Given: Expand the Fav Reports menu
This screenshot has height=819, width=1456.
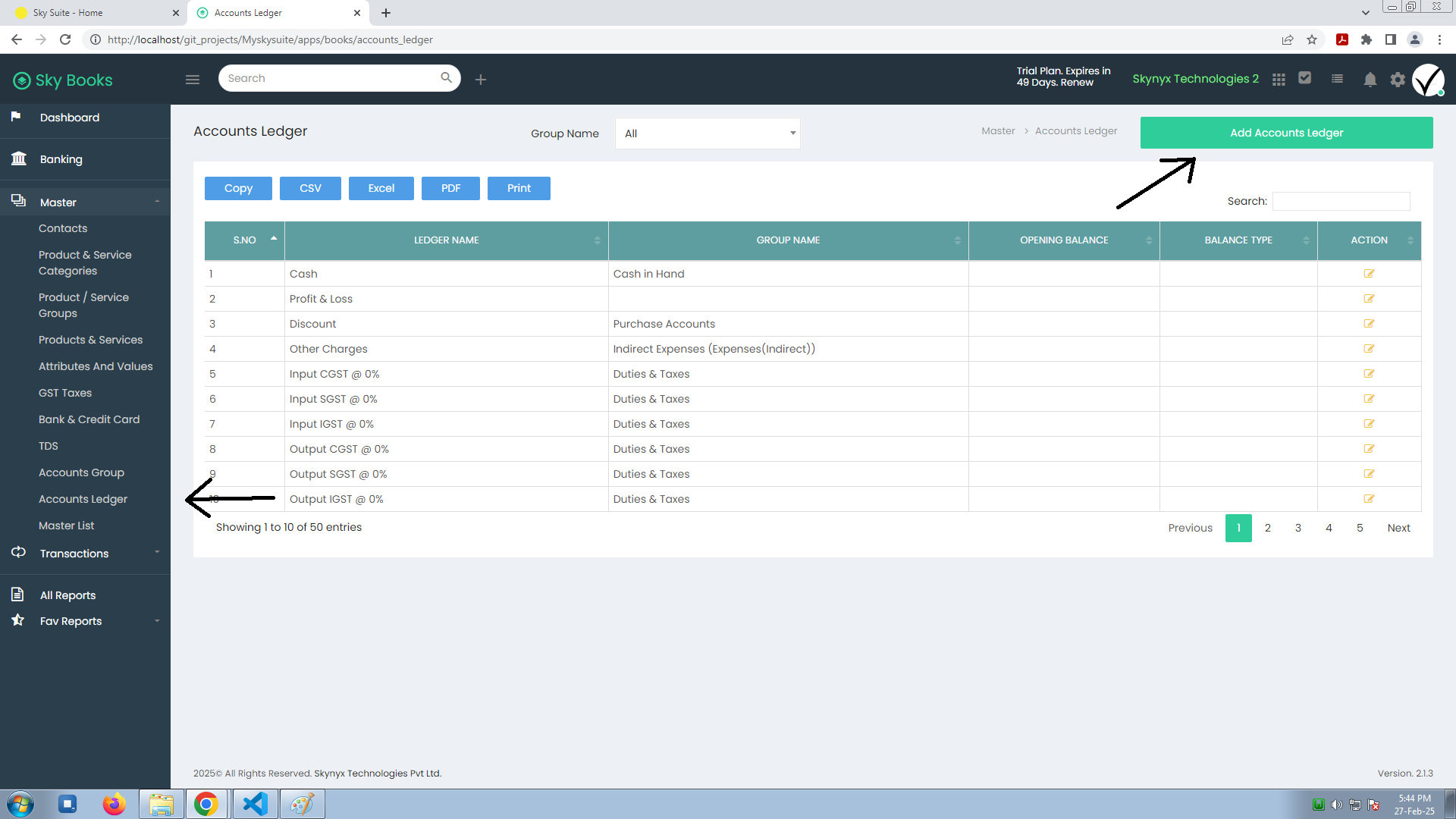Looking at the screenshot, I should point(85,621).
